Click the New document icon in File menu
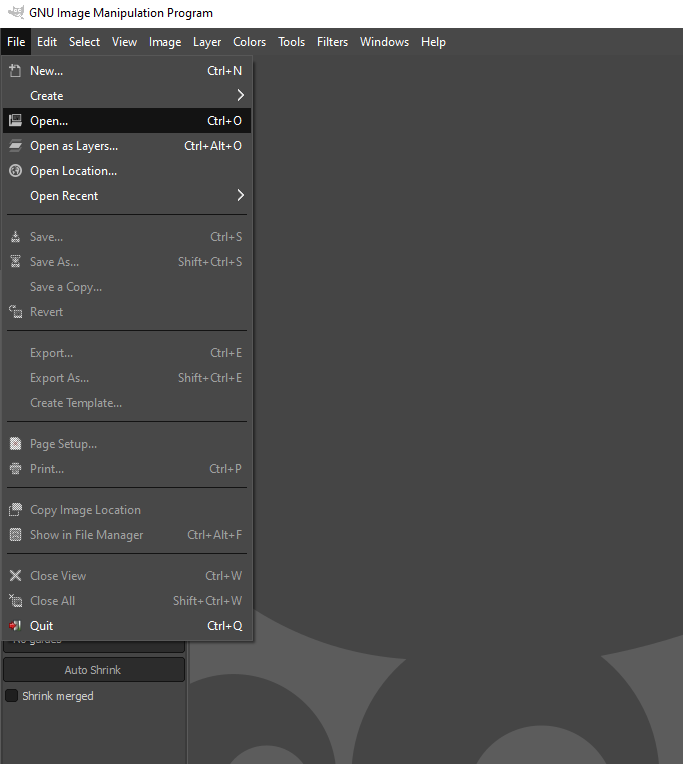 [15, 71]
